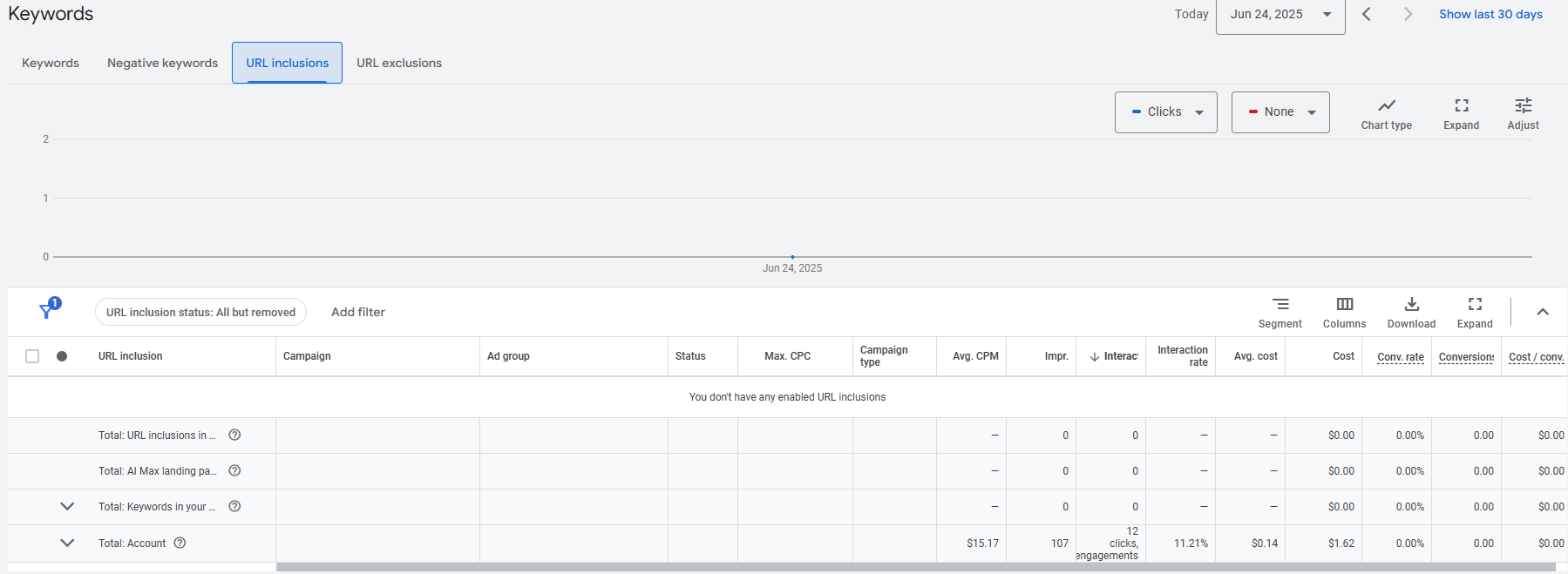Select all rows checkbox in table header

[32, 356]
